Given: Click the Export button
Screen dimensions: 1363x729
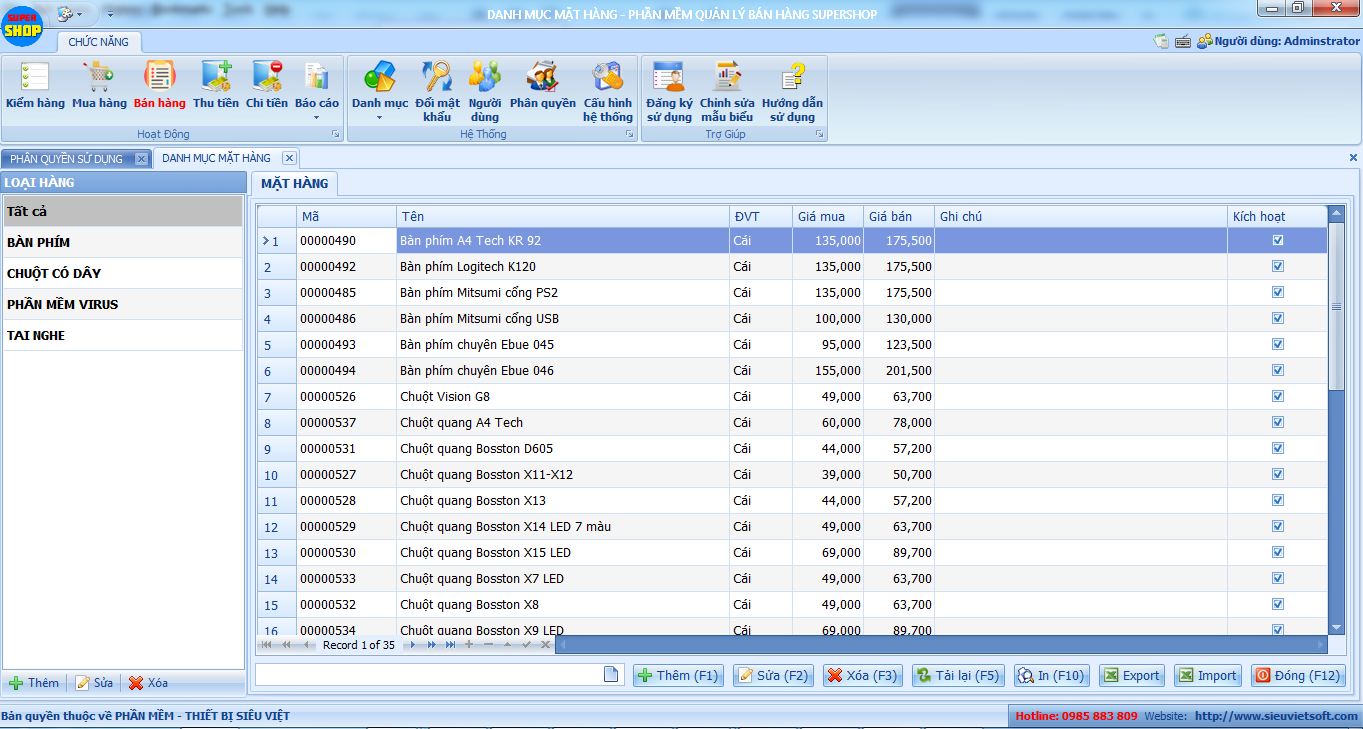Looking at the screenshot, I should (x=1131, y=676).
